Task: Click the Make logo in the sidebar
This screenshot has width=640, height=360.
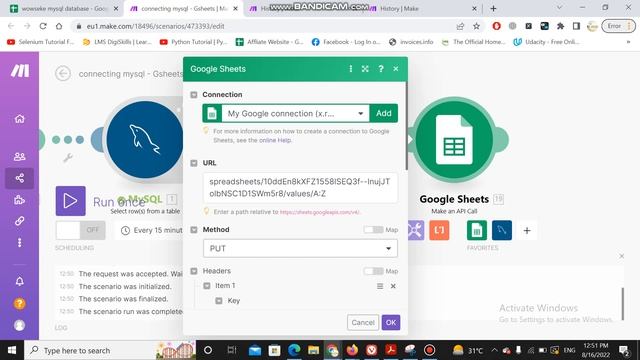Action: point(20,71)
